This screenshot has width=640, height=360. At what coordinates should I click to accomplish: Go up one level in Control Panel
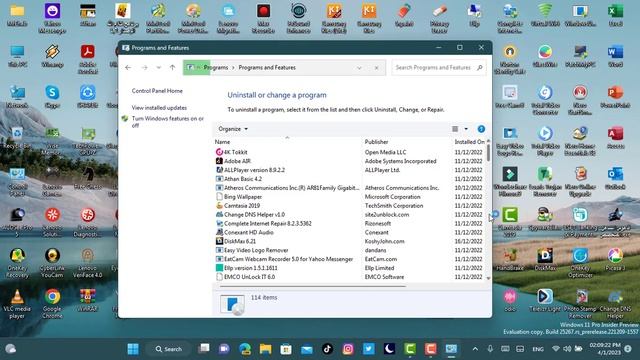172,68
